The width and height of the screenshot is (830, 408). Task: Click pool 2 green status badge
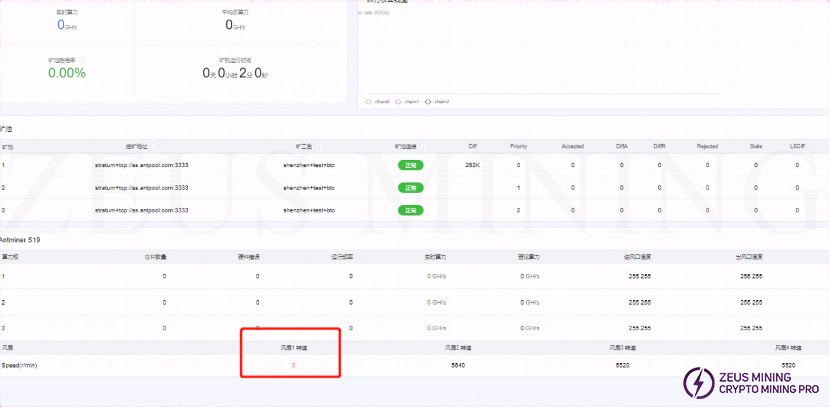[x=410, y=187]
